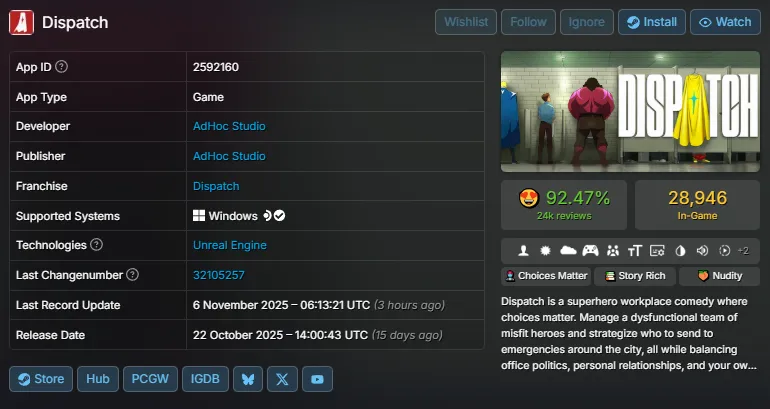This screenshot has width=770, height=409.
Task: Click the Follow button
Action: click(x=528, y=22)
